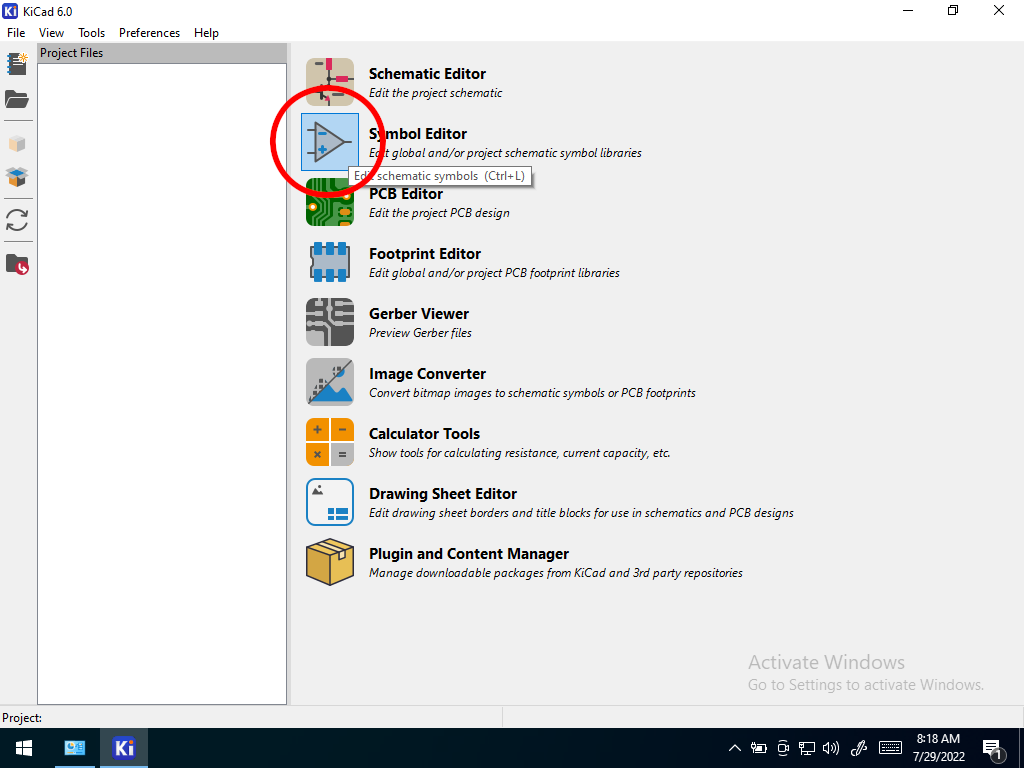Image resolution: width=1024 pixels, height=768 pixels.
Task: Open the View menu
Action: click(x=51, y=33)
